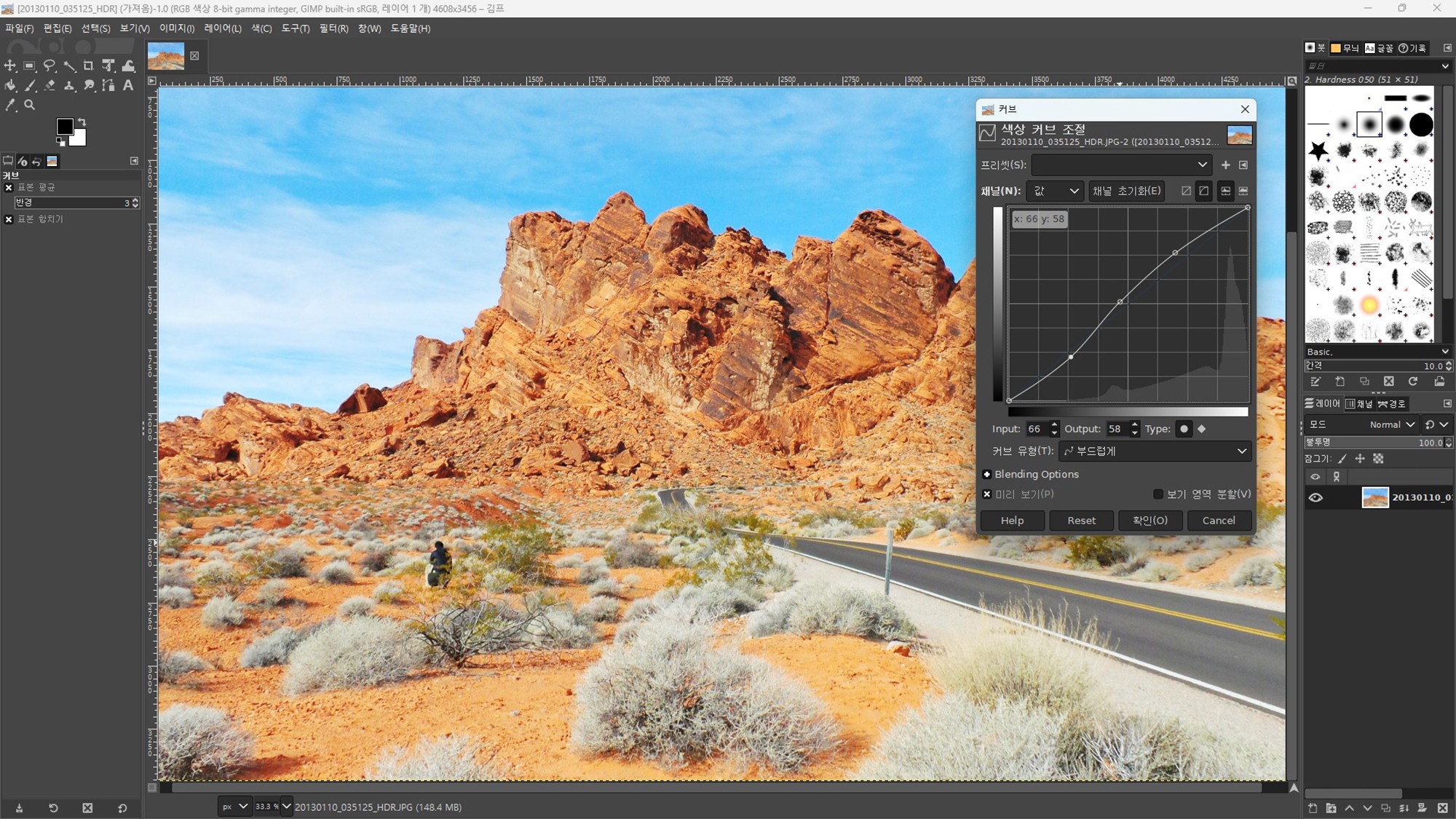This screenshot has height=819, width=1456.
Task: Select the Fuzzy Select magic wand tool
Action: [69, 66]
